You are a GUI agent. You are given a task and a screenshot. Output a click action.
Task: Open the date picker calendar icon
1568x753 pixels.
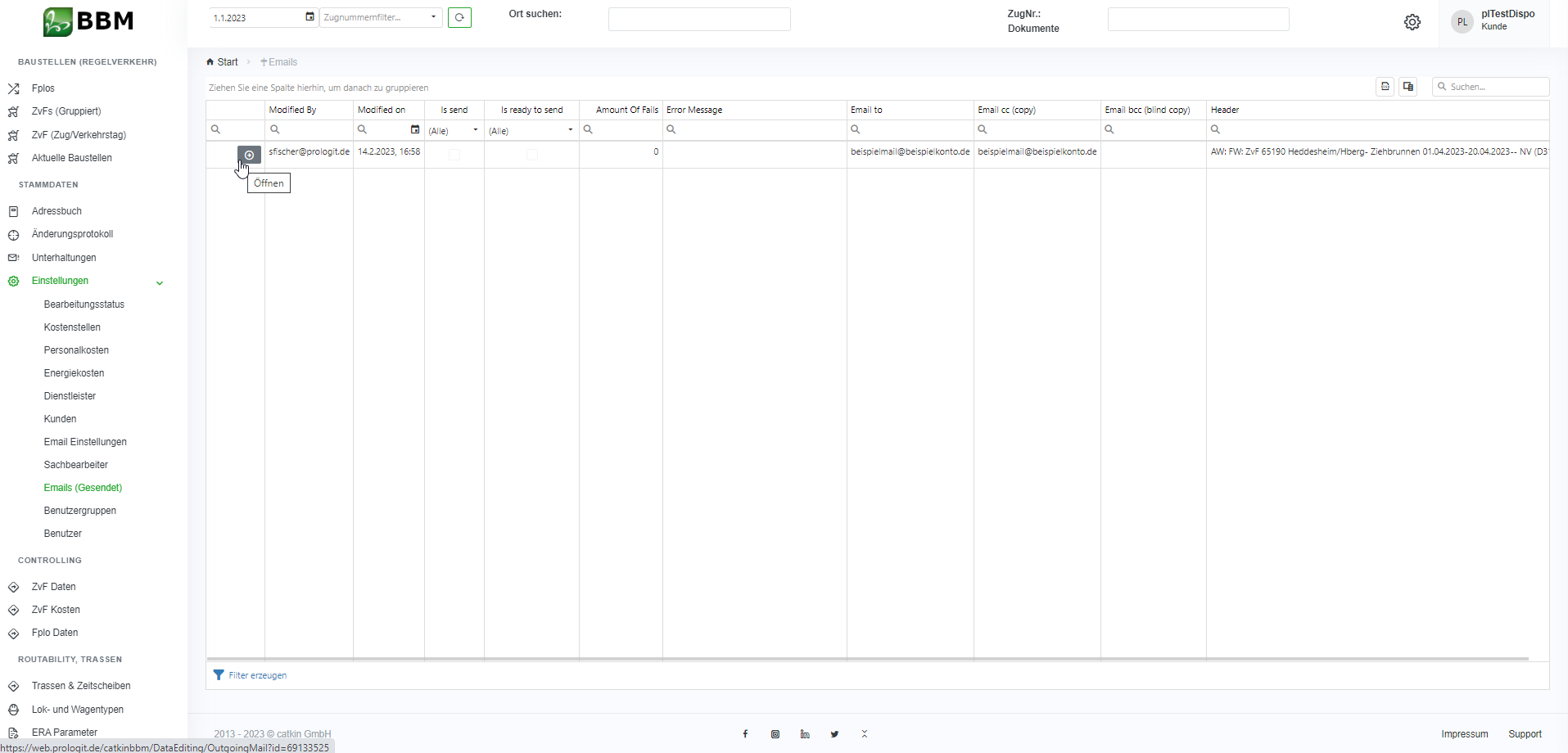pyautogui.click(x=310, y=17)
